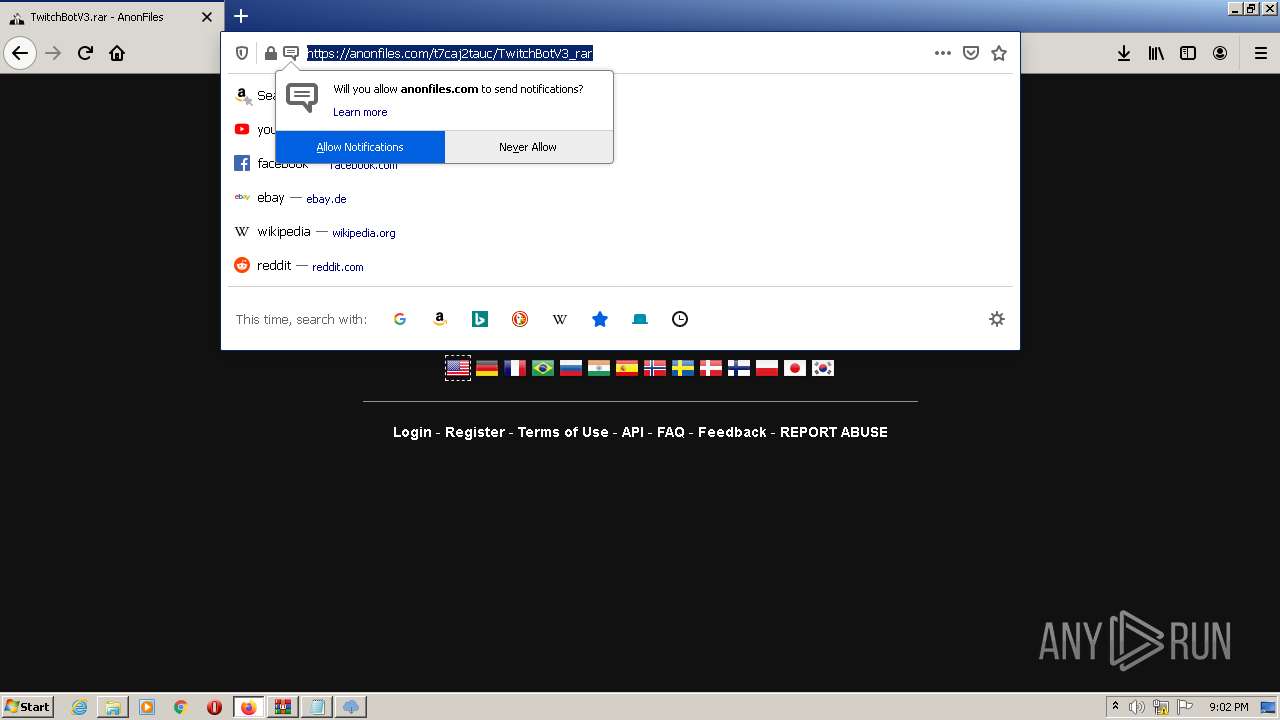Search this time with Bing
Image resolution: width=1280 pixels, height=720 pixels.
point(480,319)
